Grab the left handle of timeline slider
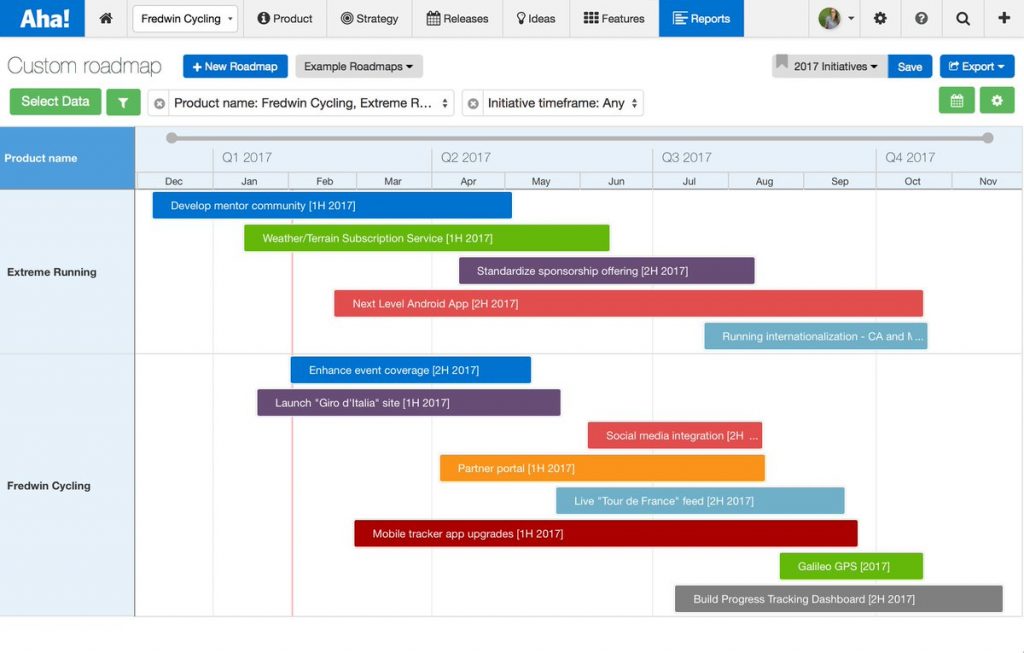Image resolution: width=1024 pixels, height=653 pixels. click(x=172, y=138)
